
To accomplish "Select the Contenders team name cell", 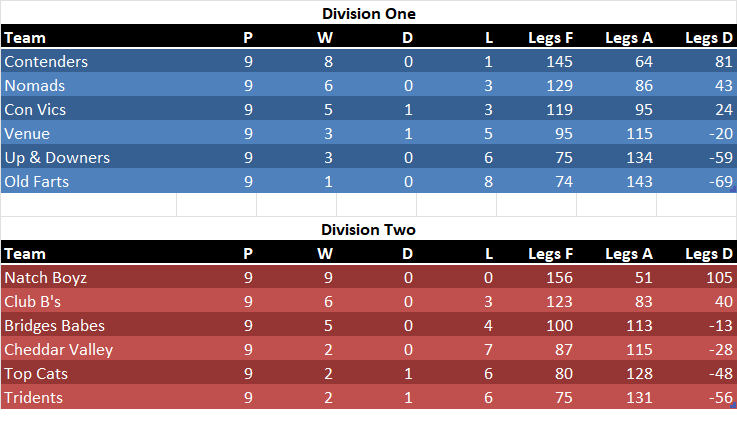I will (46, 62).
